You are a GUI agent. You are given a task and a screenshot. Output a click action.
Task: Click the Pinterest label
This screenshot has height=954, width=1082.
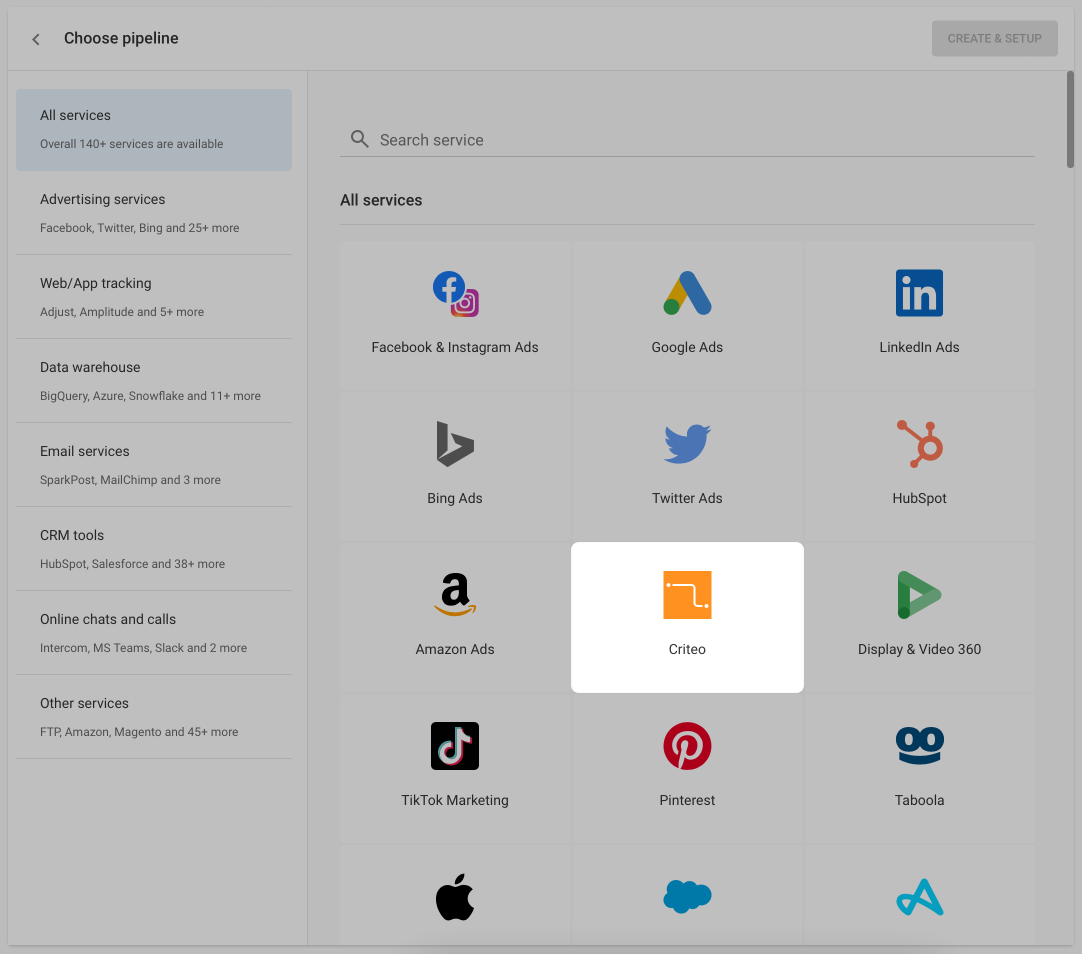(x=687, y=800)
